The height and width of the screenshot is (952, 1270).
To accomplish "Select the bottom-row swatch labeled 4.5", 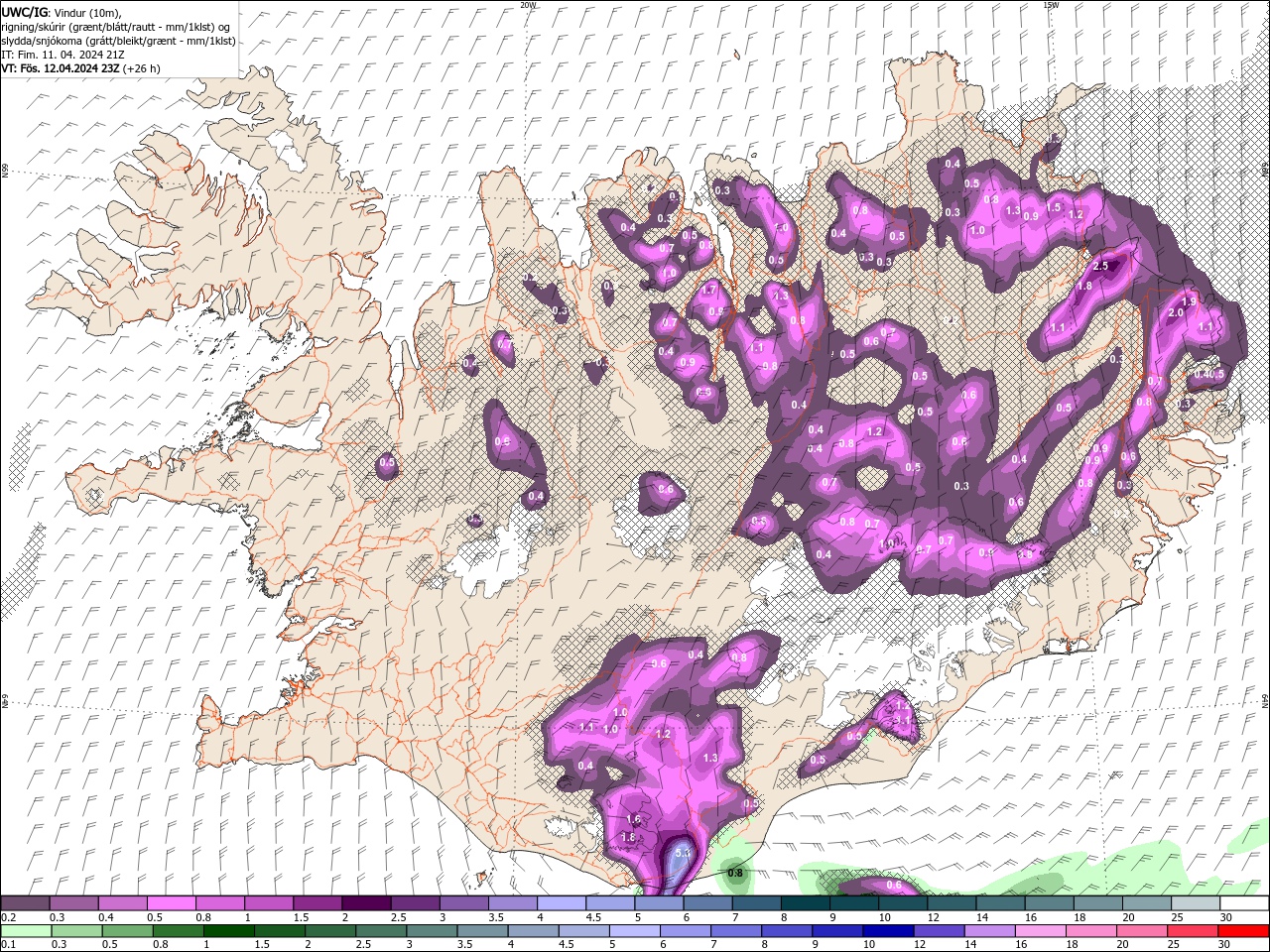I will coord(582,931).
